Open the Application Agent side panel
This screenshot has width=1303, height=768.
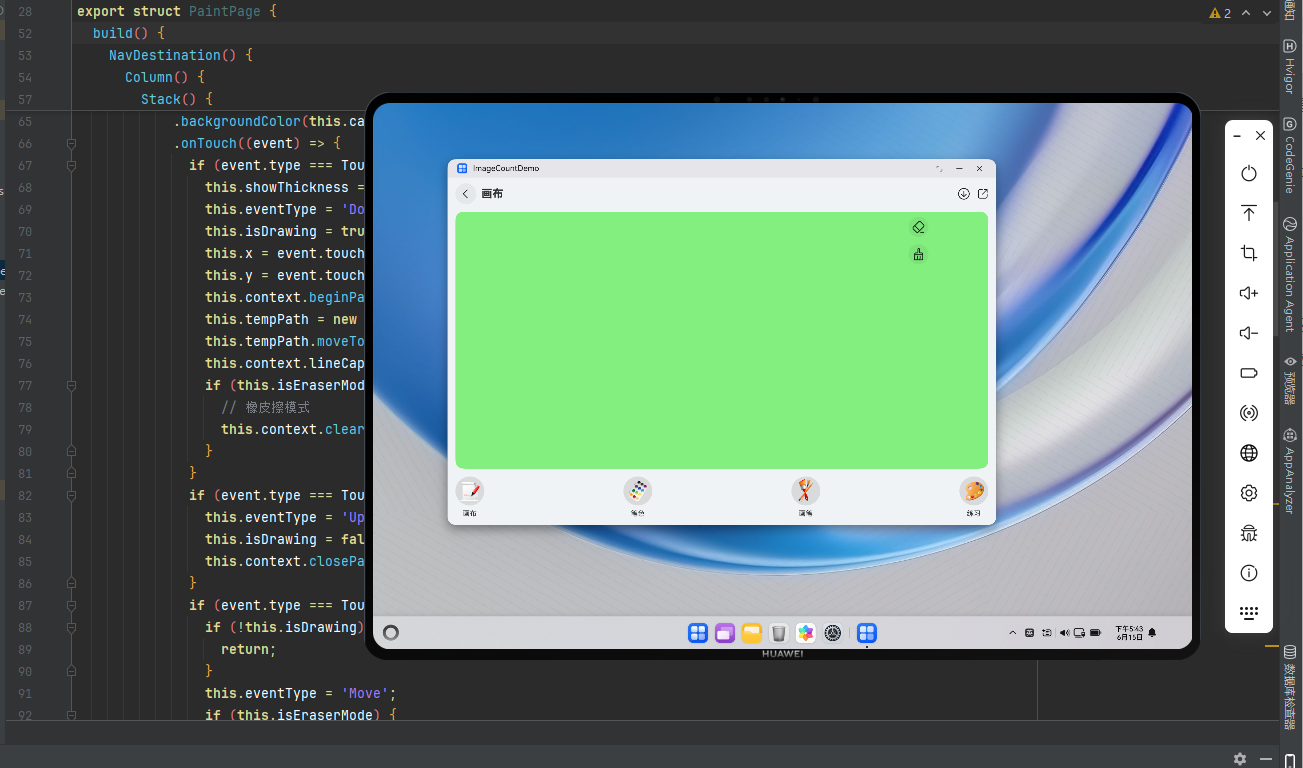point(1290,275)
